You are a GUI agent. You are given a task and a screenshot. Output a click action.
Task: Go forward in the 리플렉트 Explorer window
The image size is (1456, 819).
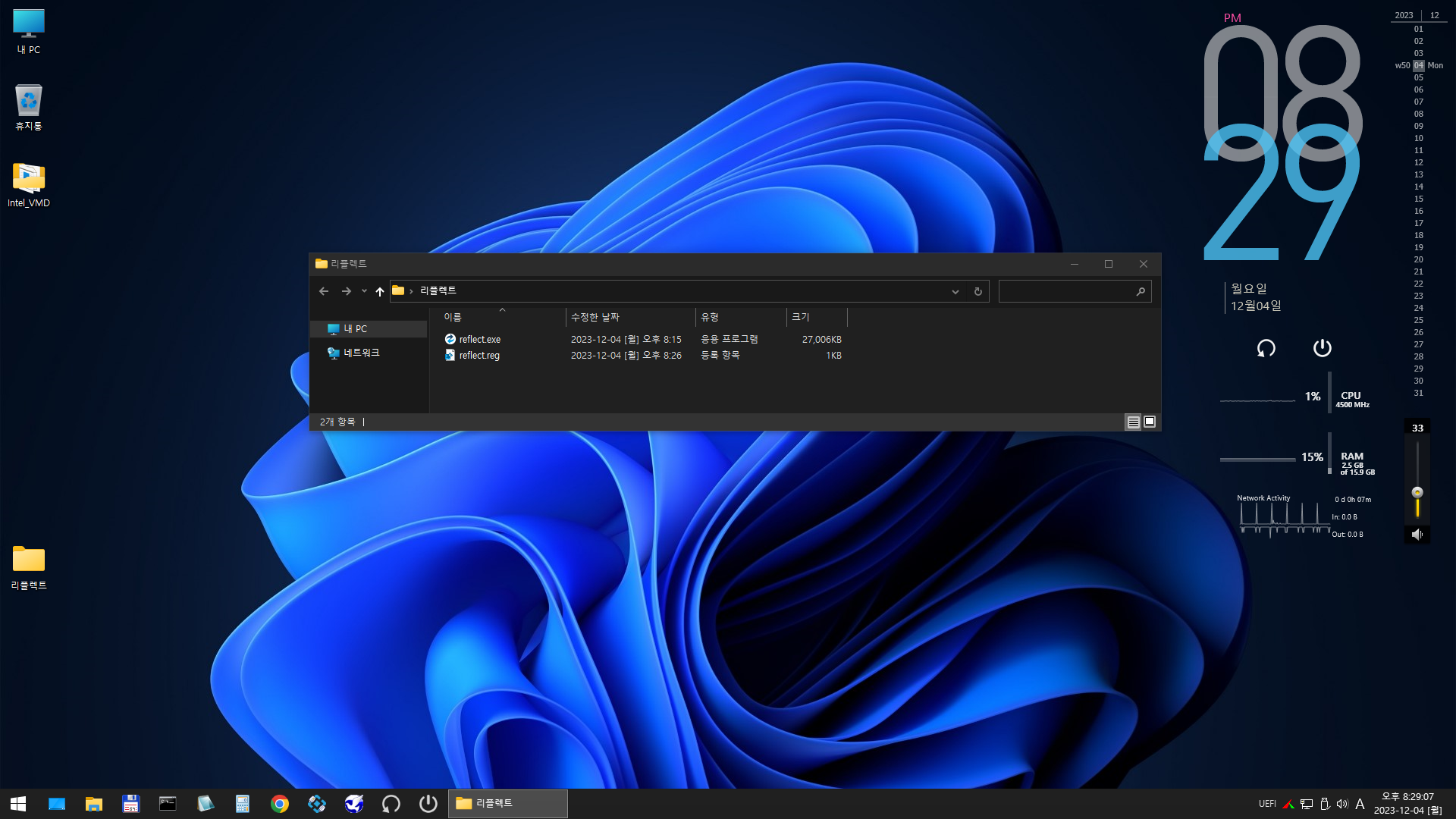click(347, 291)
